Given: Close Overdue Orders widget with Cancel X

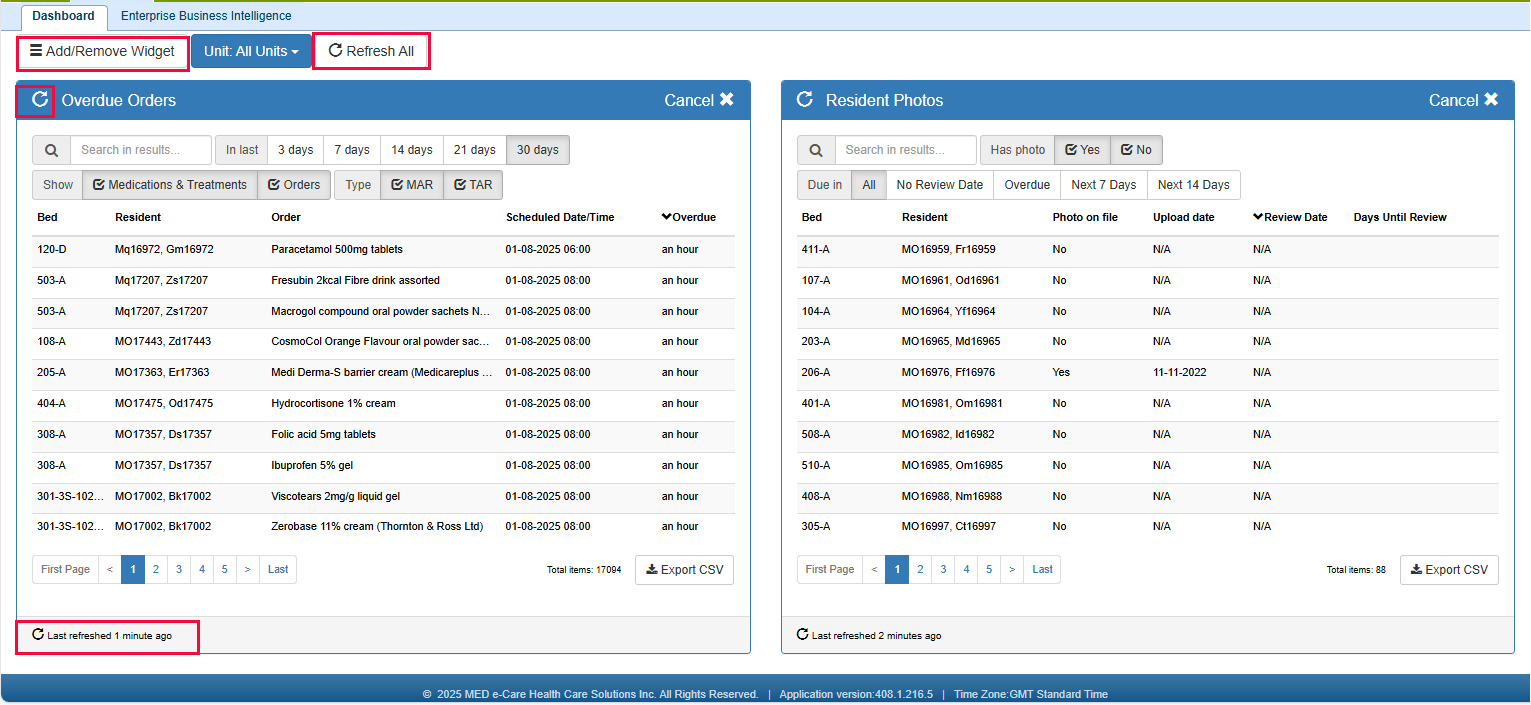Looking at the screenshot, I should [699, 100].
